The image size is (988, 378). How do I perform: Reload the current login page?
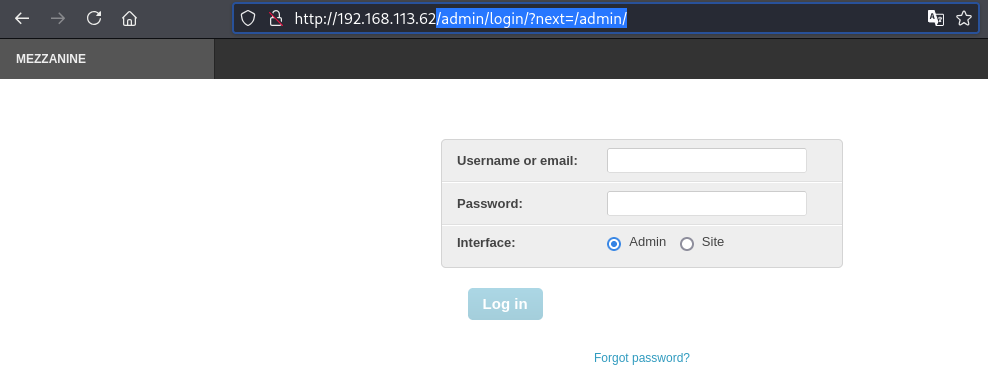pos(94,18)
